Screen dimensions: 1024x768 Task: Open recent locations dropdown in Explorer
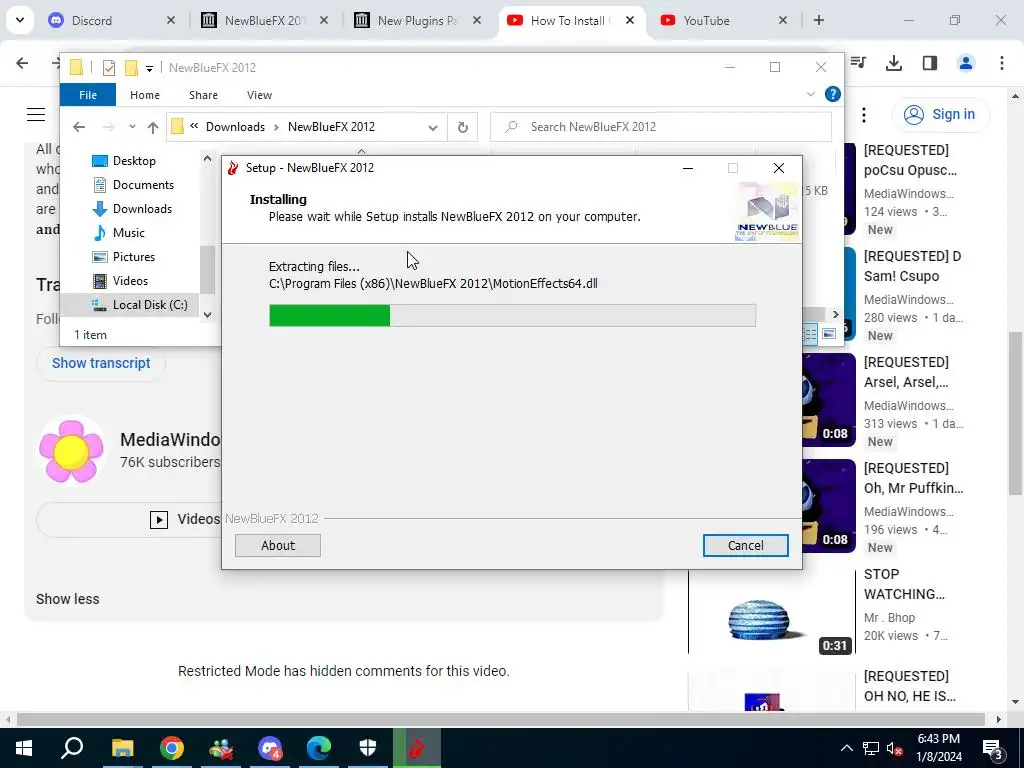pyautogui.click(x=132, y=127)
